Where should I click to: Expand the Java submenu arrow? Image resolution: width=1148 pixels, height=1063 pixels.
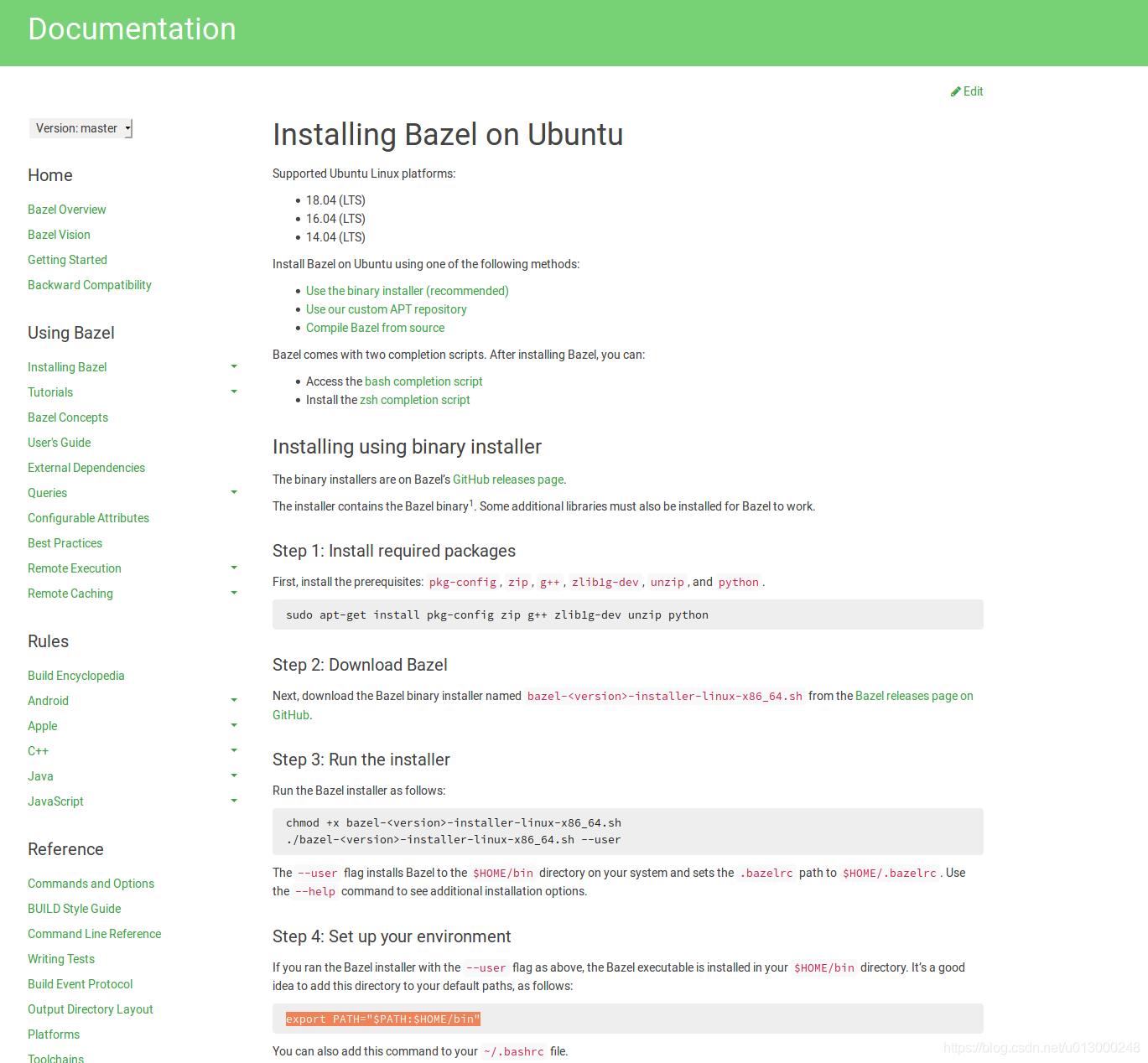click(x=234, y=775)
